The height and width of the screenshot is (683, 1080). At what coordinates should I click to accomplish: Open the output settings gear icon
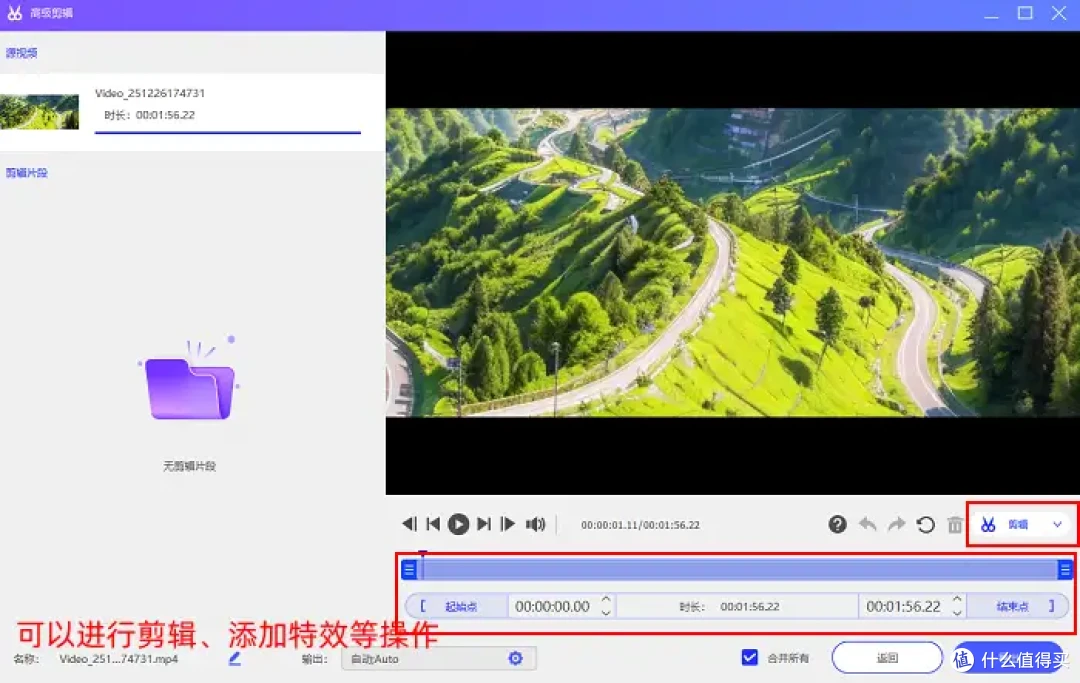click(515, 658)
